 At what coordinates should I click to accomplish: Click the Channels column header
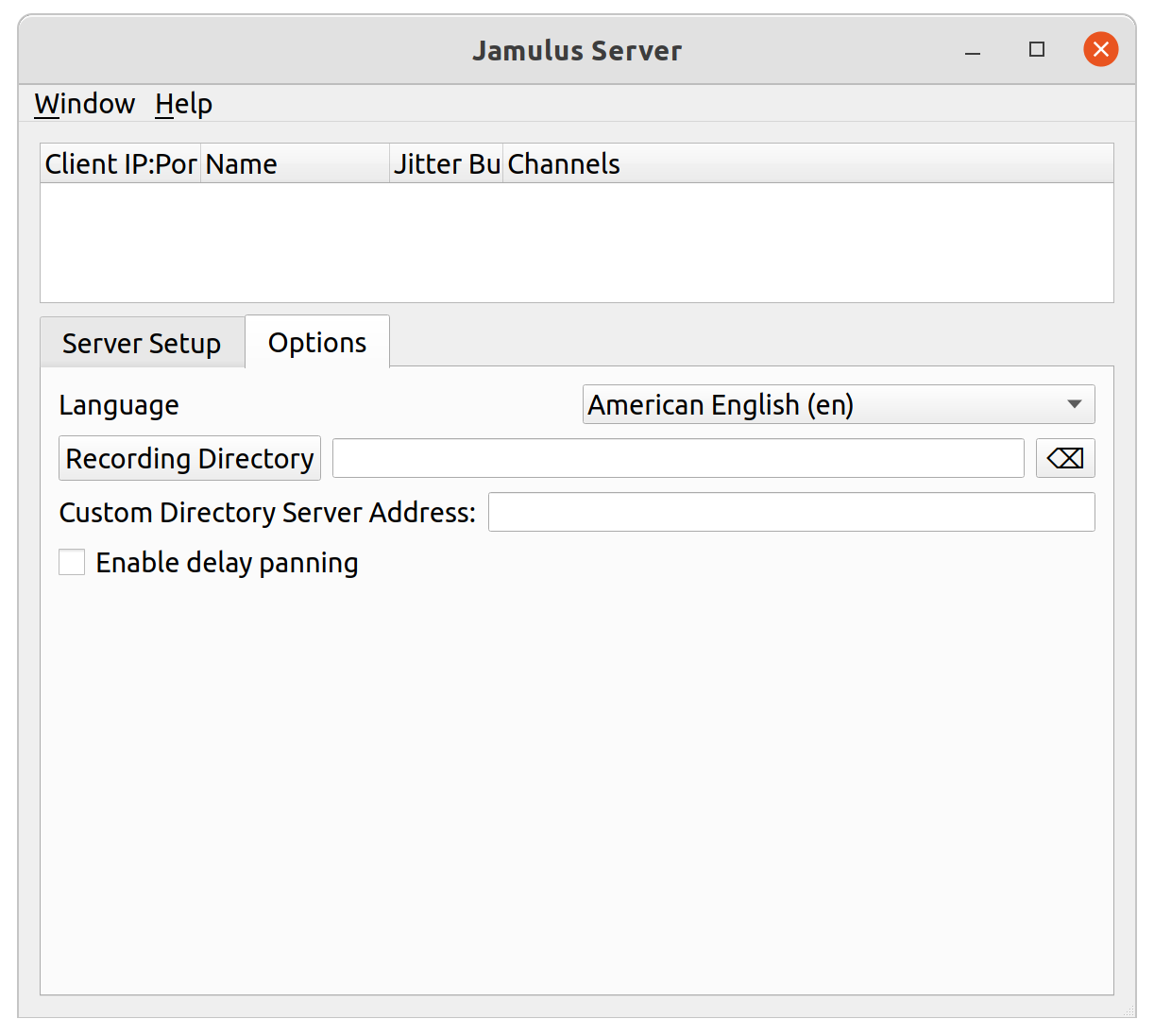(x=808, y=163)
